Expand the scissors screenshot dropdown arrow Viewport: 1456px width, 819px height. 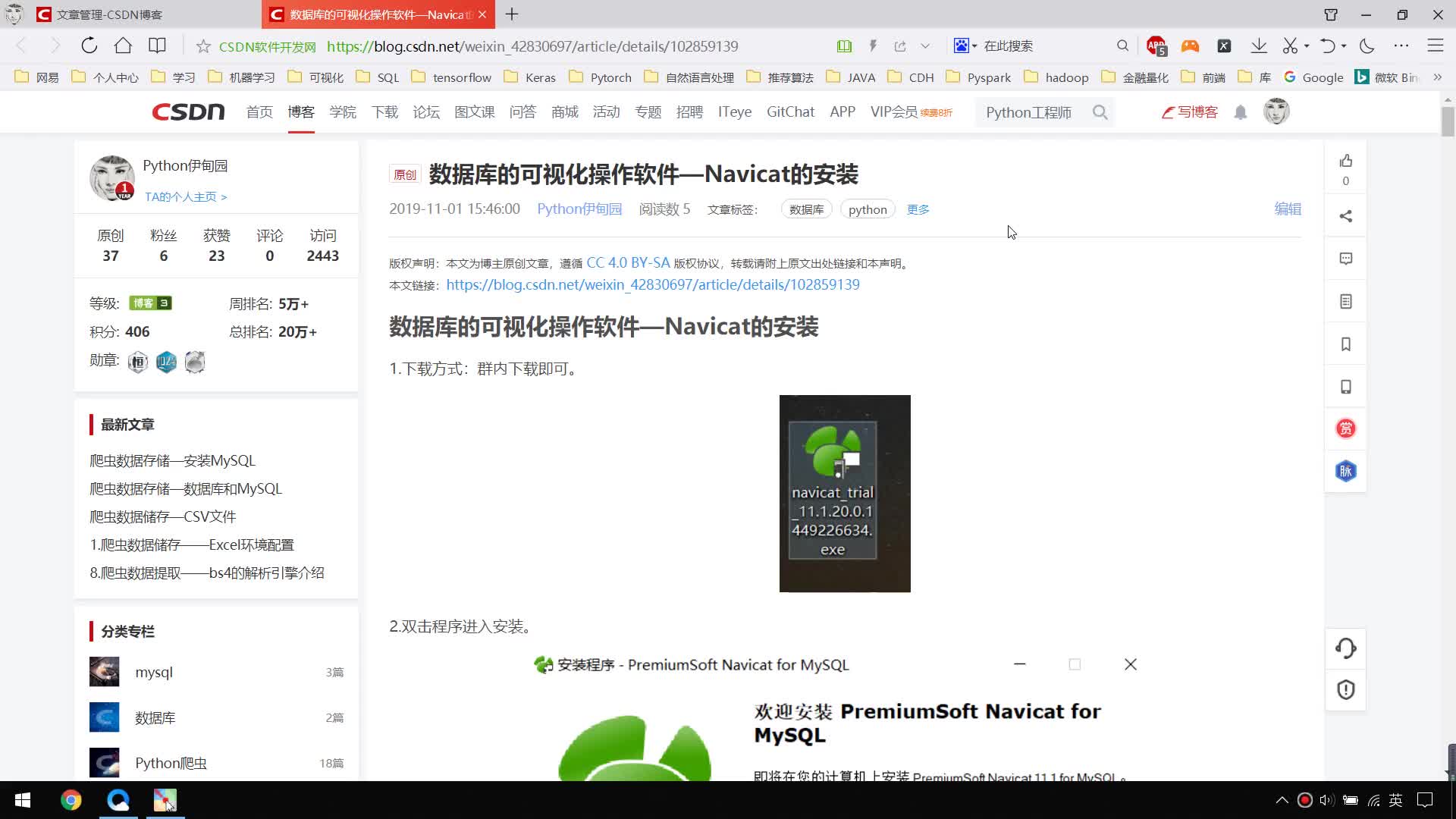pyautogui.click(x=1307, y=46)
